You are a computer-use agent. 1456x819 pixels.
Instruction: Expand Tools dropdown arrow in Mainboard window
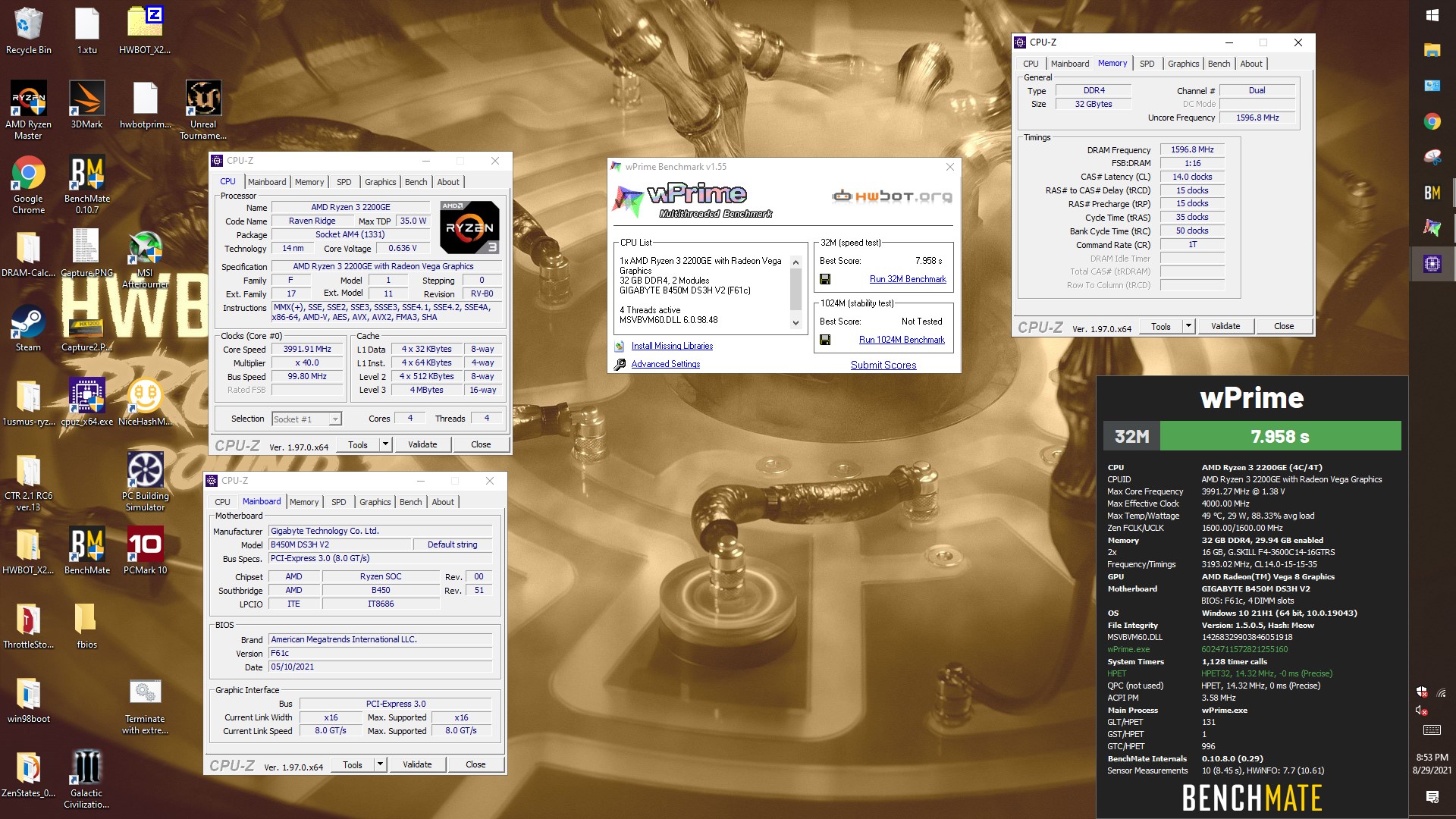(380, 764)
